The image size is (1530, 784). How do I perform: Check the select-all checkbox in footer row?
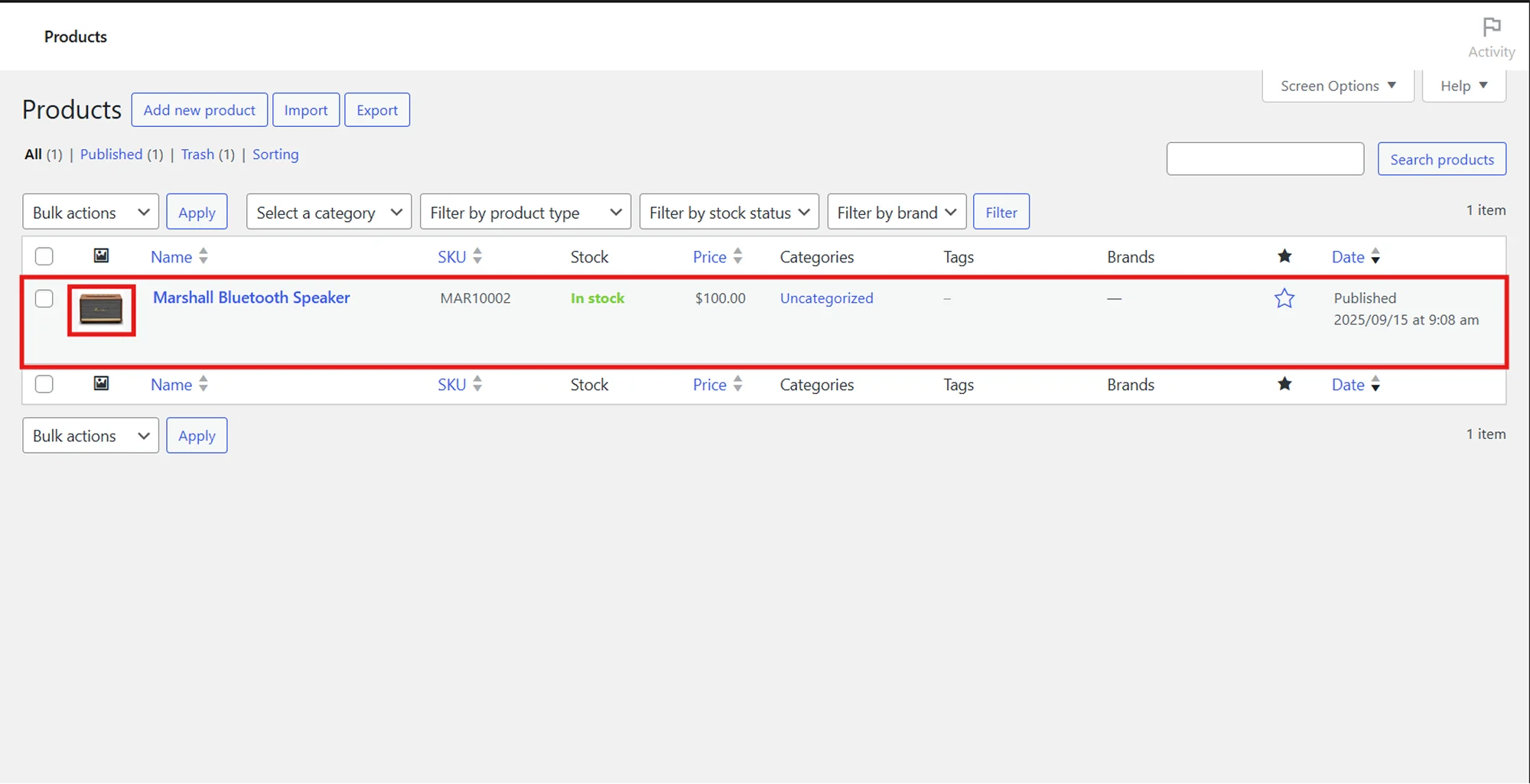pos(44,384)
